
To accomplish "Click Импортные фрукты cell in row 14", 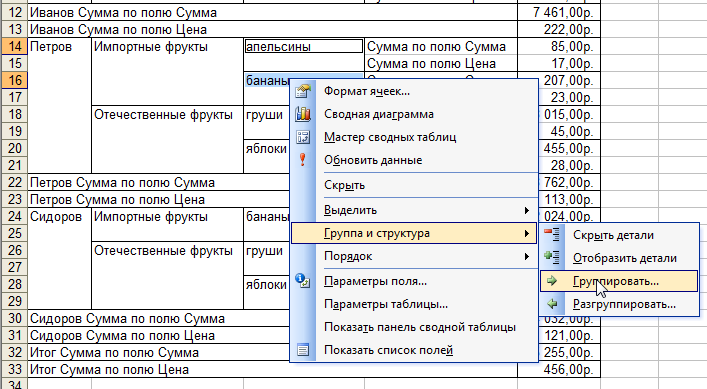I will click(167, 46).
